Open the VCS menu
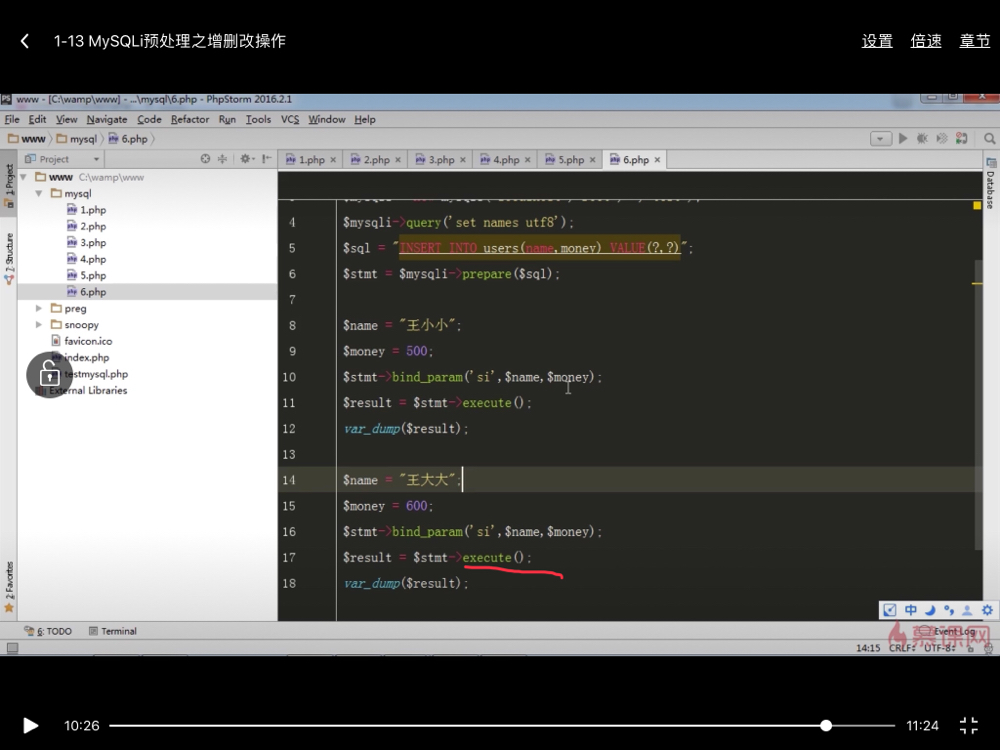The height and width of the screenshot is (751, 1001). point(290,119)
